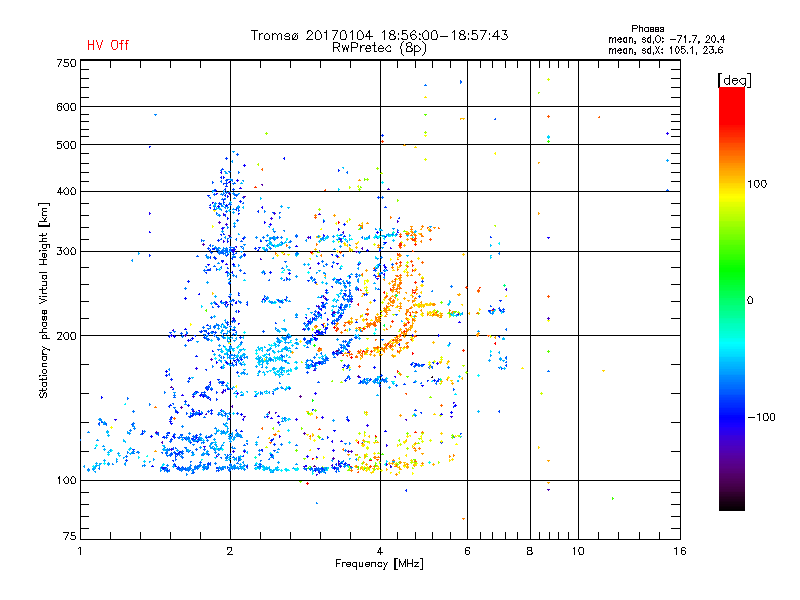Click the y-axis '750' tick label
Screen dimensions: 800x600
(x=66, y=63)
